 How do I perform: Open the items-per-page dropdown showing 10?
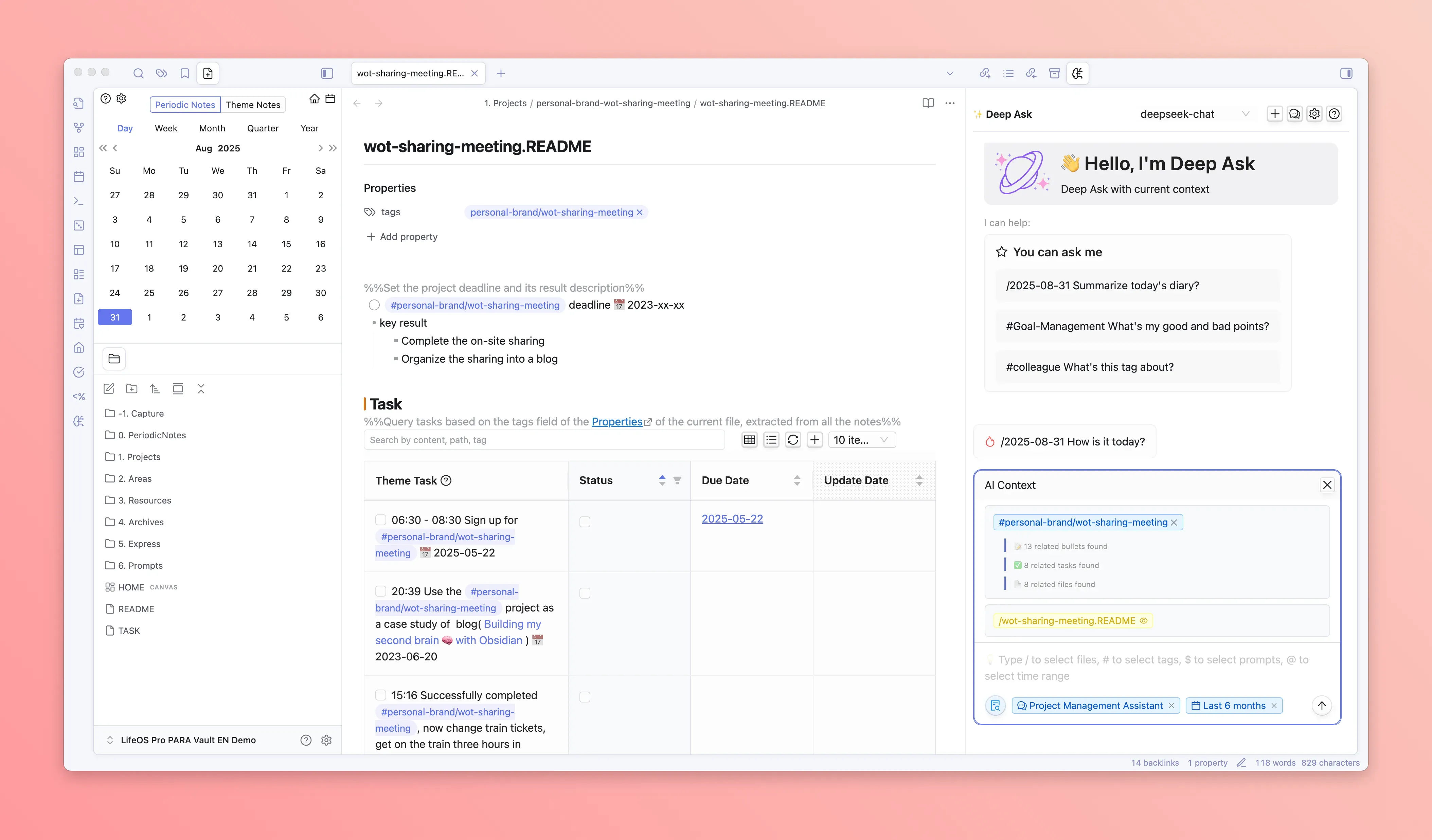(861, 440)
